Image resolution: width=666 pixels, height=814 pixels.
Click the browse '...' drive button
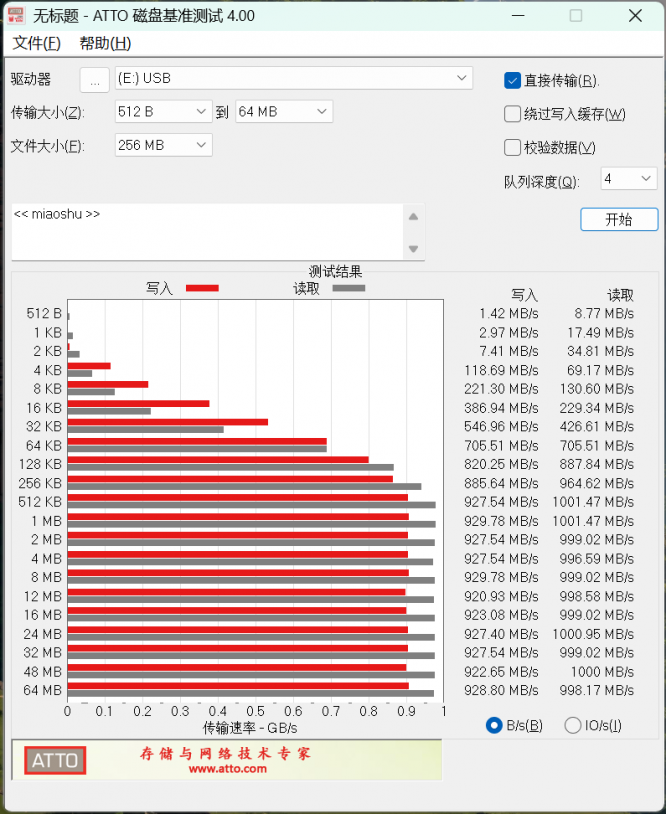tap(94, 79)
